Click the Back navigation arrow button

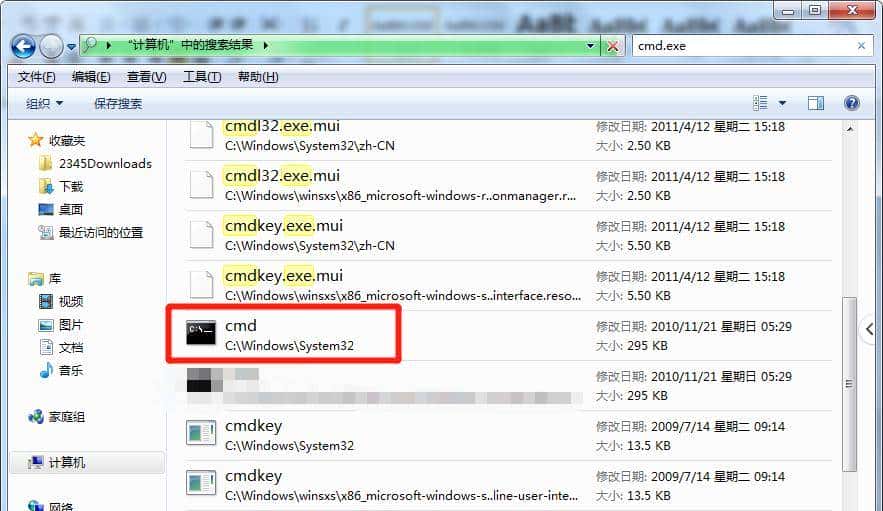point(24,46)
